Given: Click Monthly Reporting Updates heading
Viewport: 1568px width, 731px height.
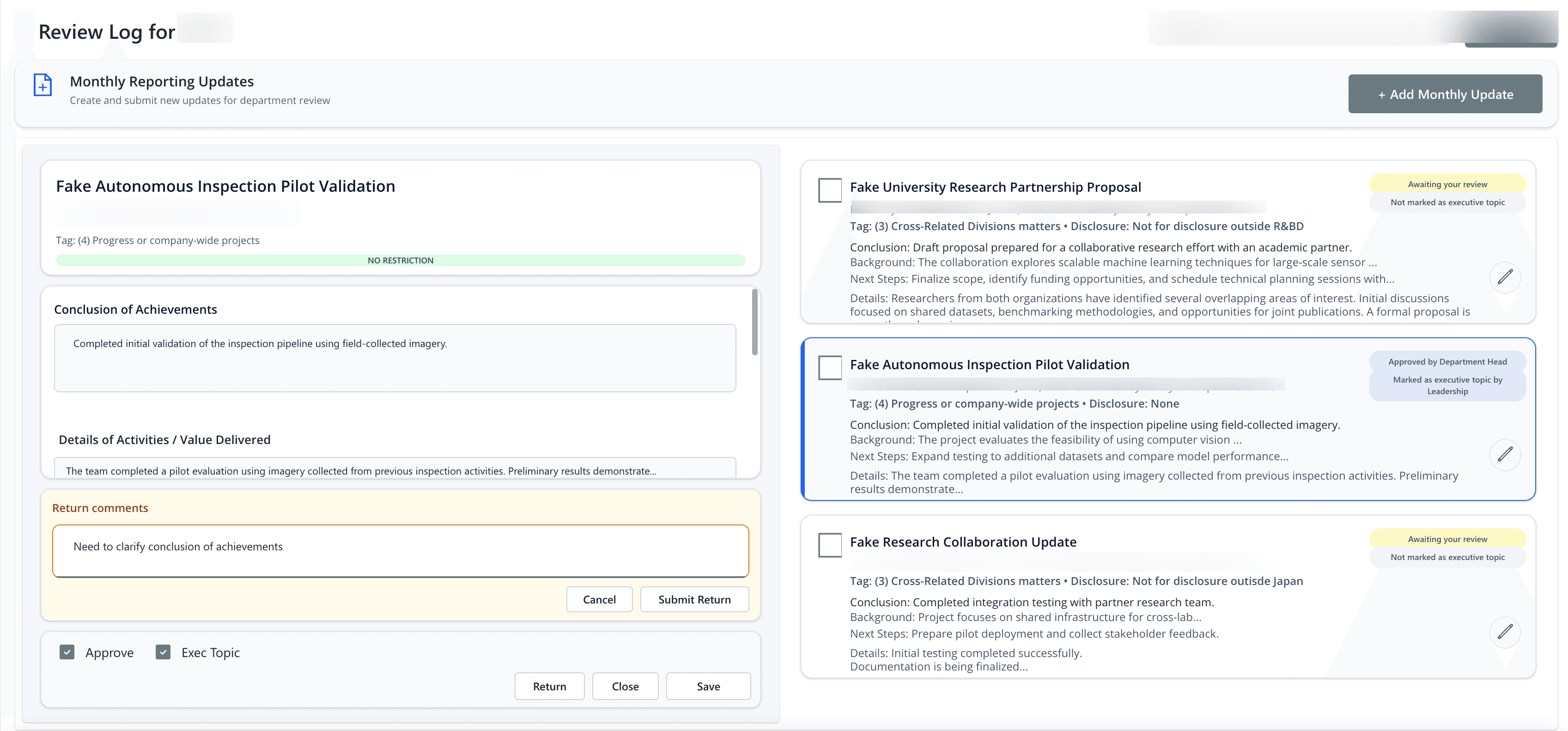Looking at the screenshot, I should pyautogui.click(x=162, y=82).
